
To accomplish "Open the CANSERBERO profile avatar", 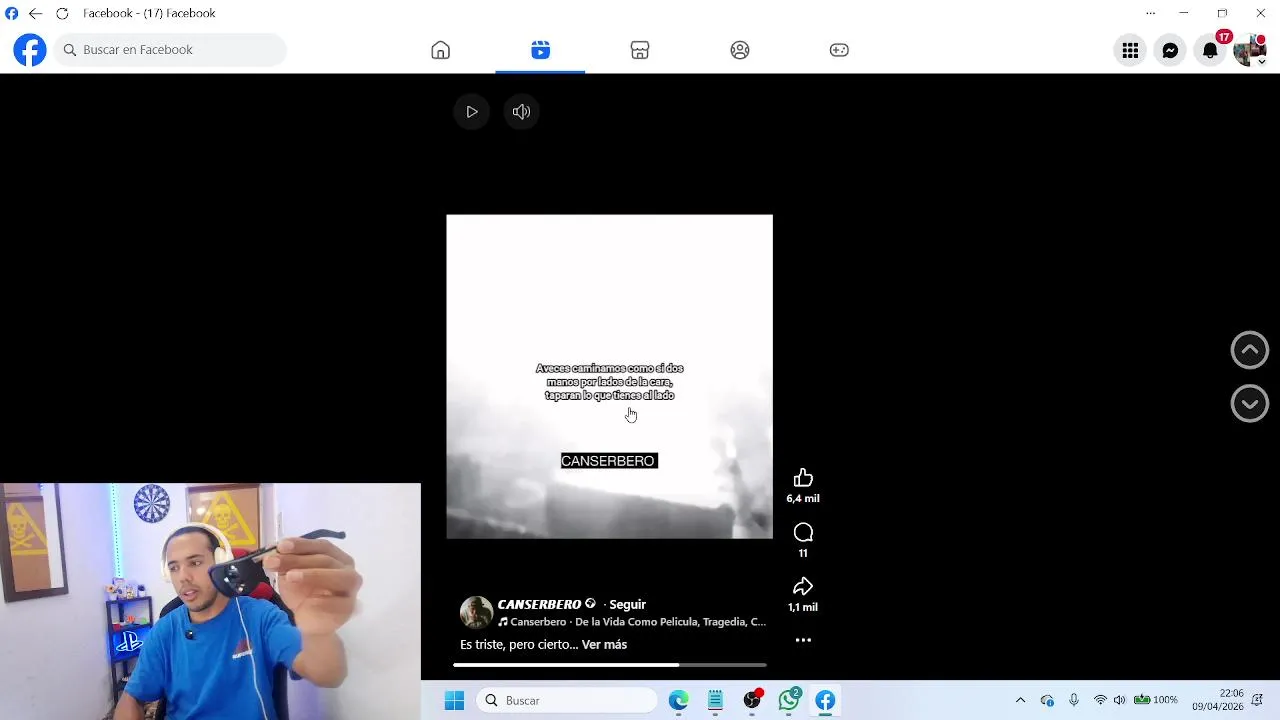I will tap(476, 612).
